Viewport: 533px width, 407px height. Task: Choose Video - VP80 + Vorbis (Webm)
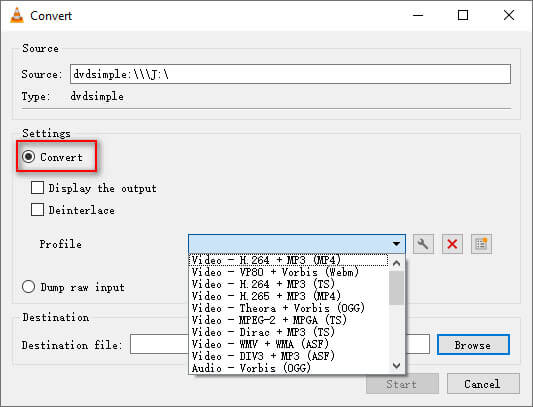tap(288, 272)
